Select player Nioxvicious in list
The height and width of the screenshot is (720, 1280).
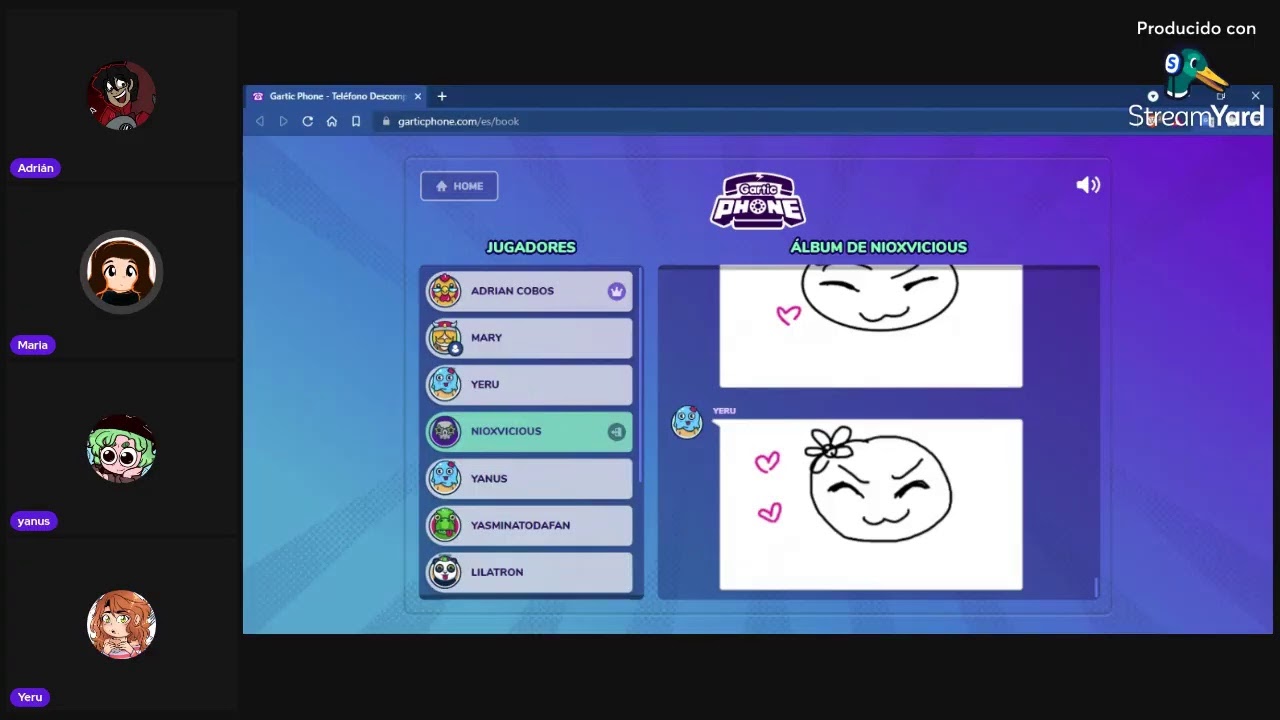530,431
